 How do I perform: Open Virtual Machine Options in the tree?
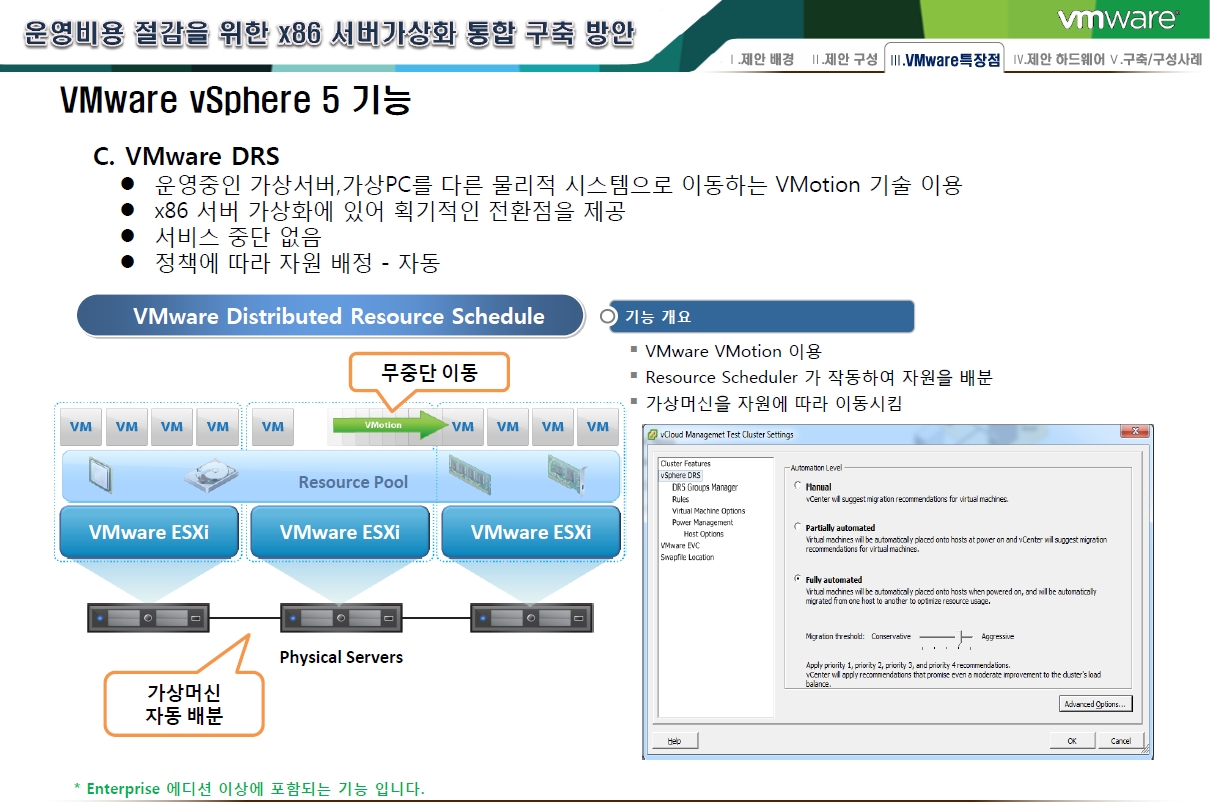coord(708,511)
